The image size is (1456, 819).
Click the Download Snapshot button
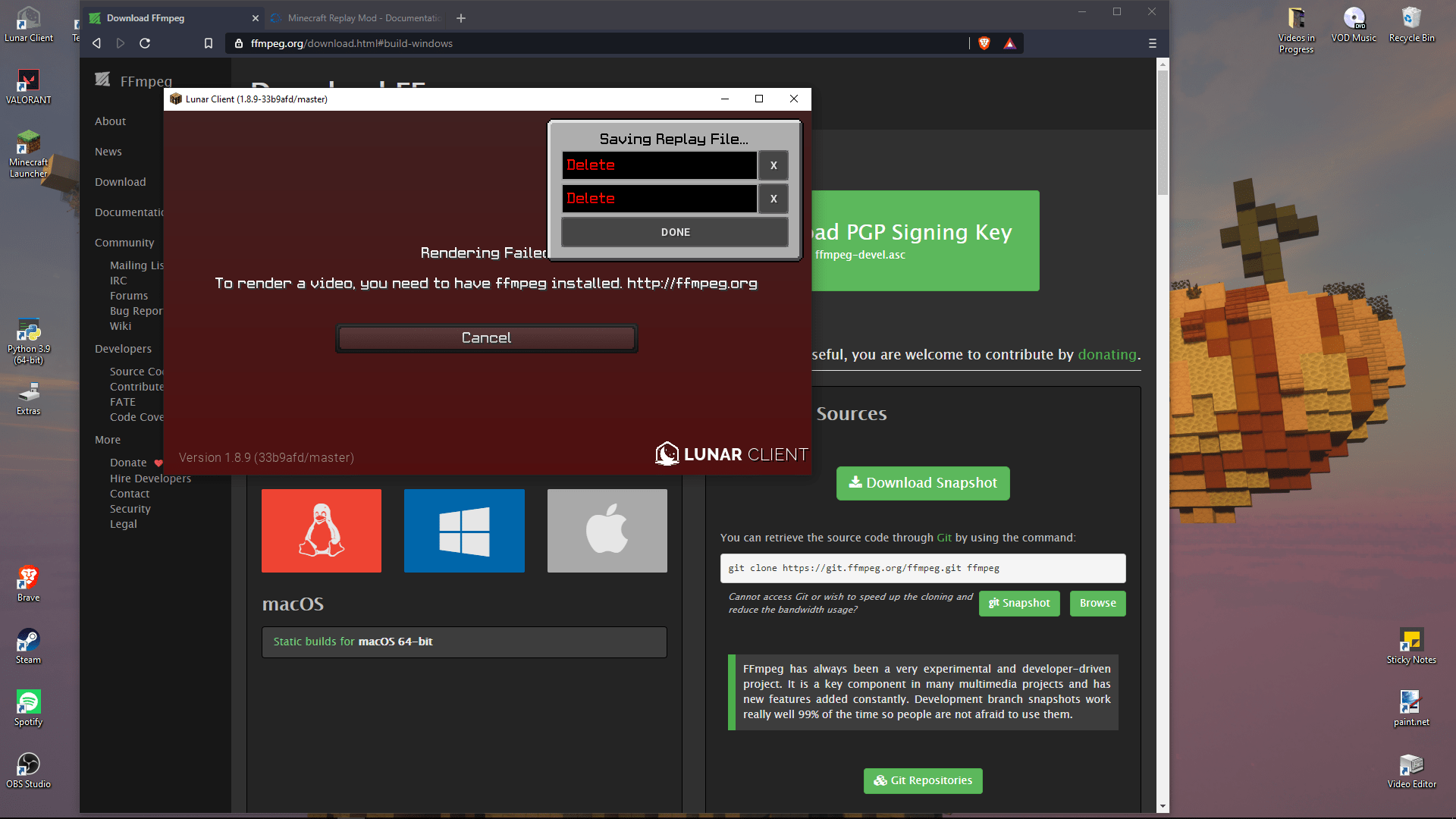point(923,483)
